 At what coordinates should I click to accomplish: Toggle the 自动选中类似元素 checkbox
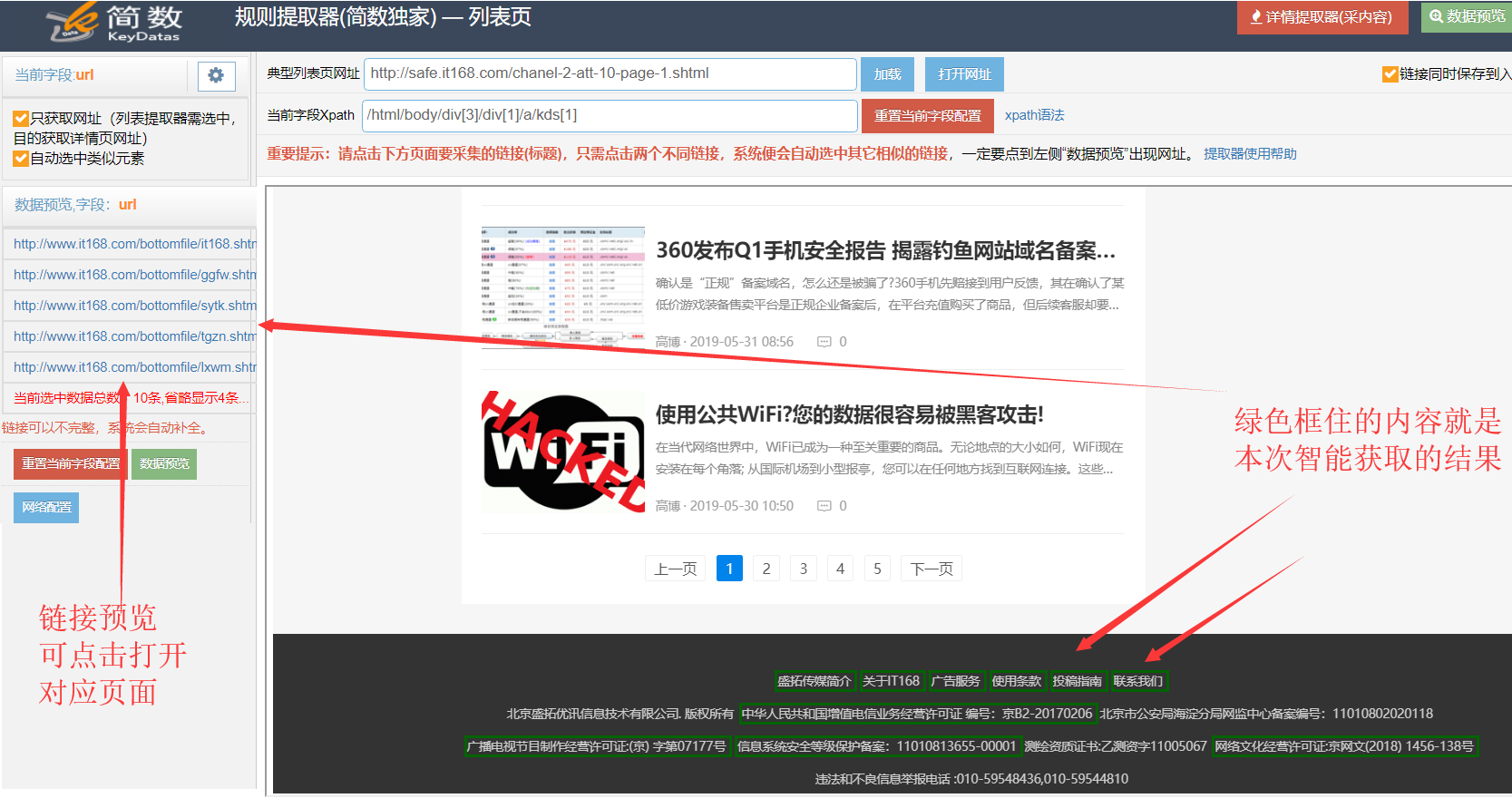click(21, 159)
